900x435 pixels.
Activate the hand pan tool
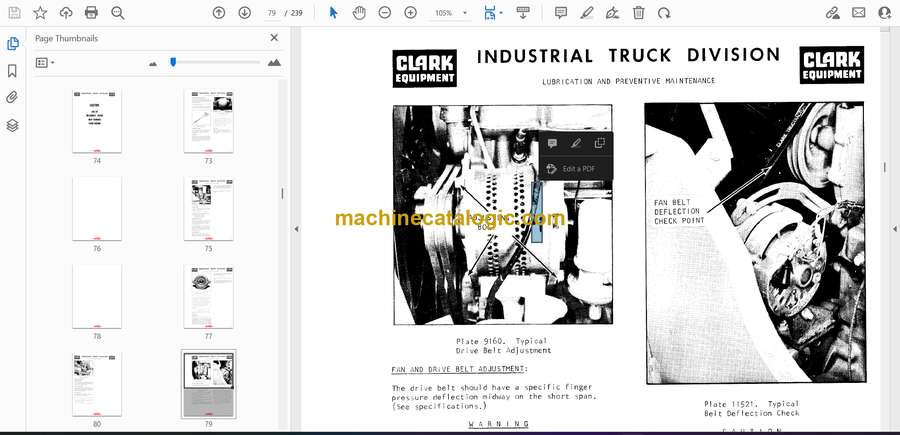click(x=359, y=13)
